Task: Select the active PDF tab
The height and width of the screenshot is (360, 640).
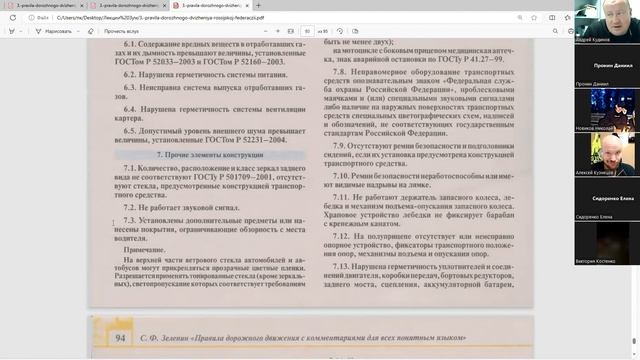Action: pos(211,6)
